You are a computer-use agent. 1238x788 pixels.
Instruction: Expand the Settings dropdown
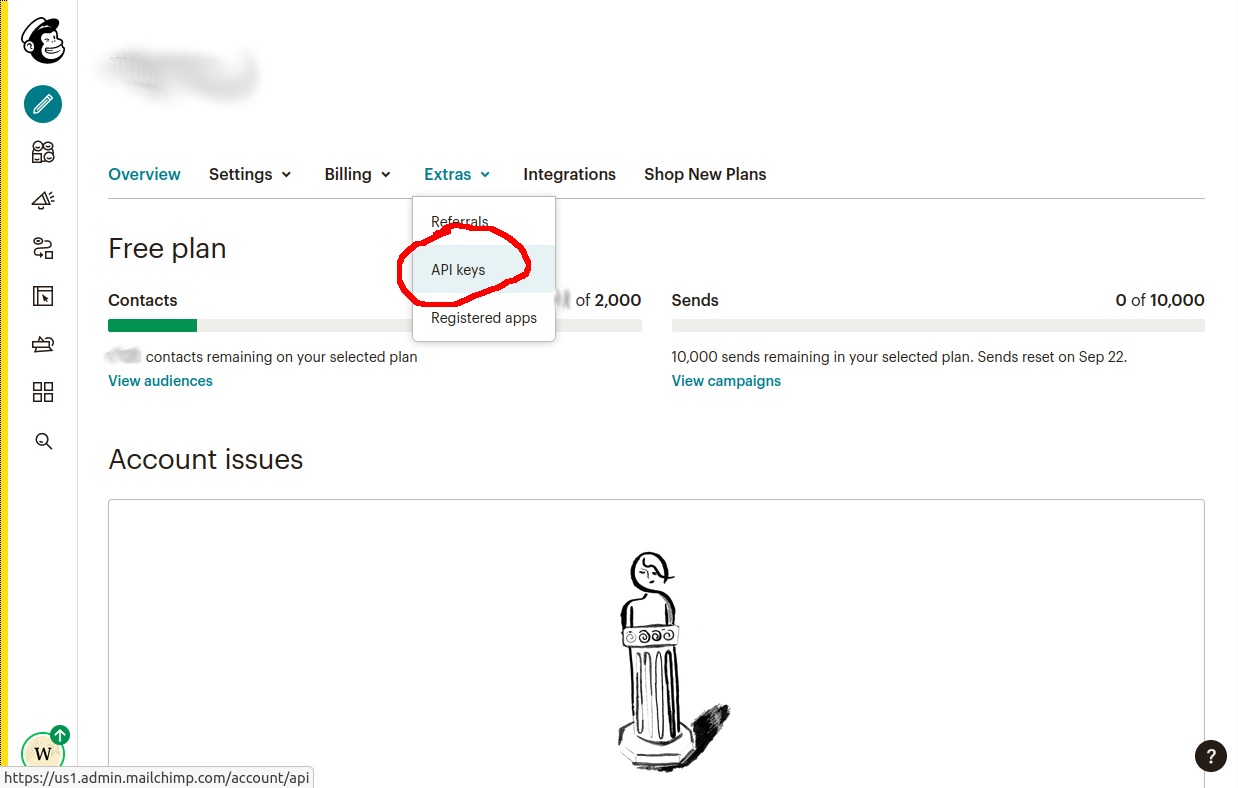250,174
